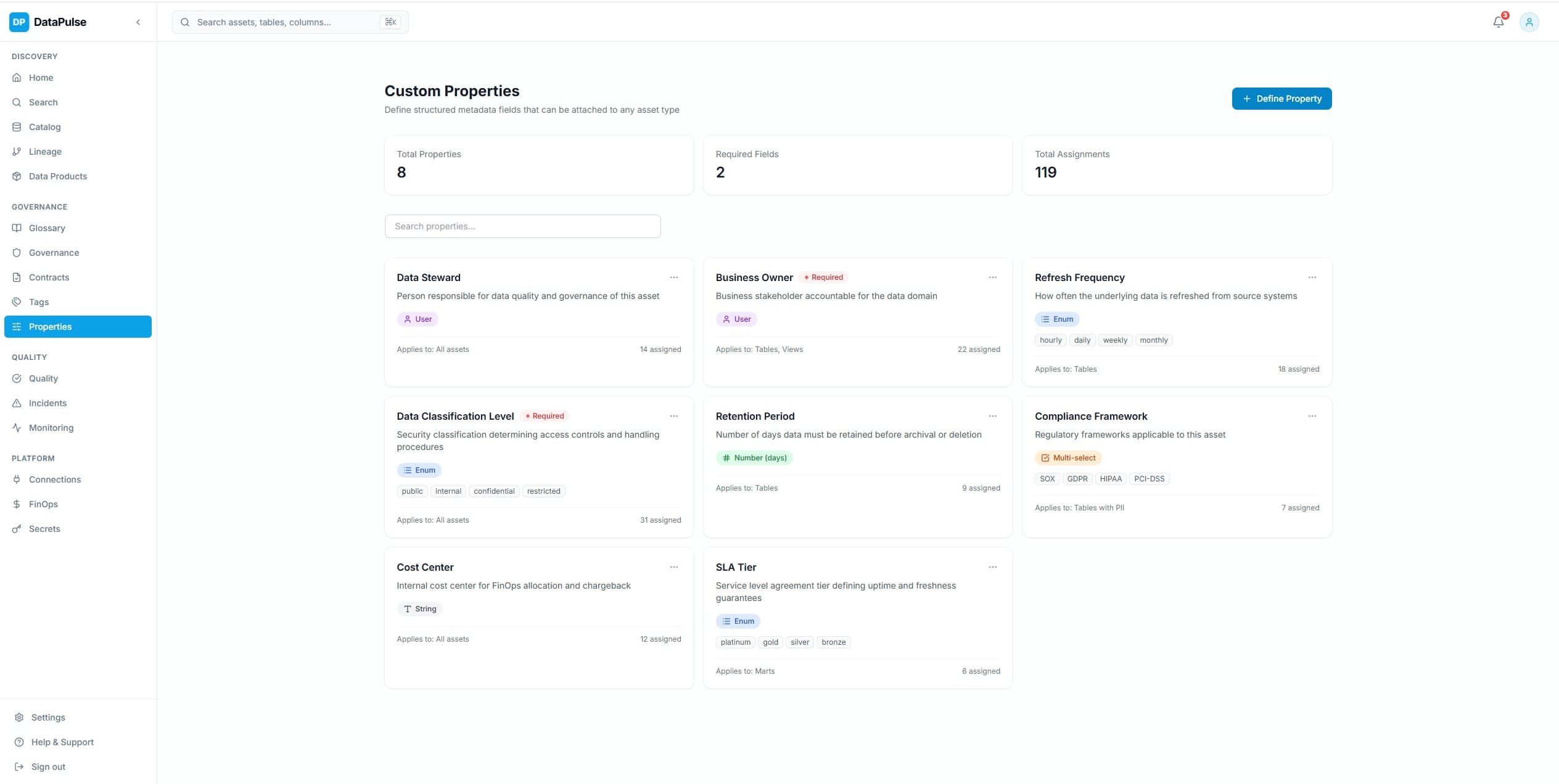Select the Glossary book icon
1559x784 pixels.
pyautogui.click(x=17, y=227)
